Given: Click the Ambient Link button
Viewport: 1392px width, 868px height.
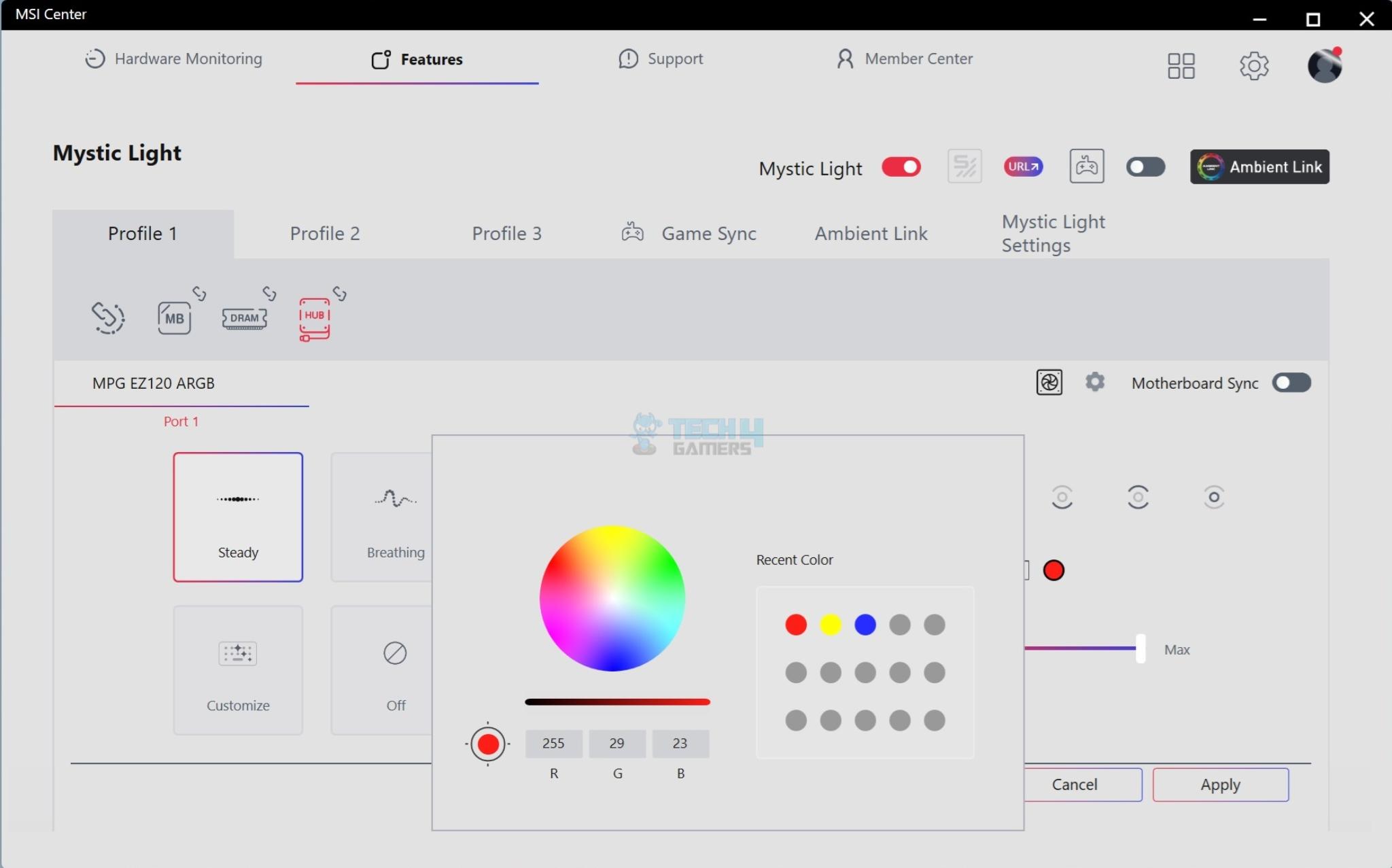Looking at the screenshot, I should [1259, 167].
